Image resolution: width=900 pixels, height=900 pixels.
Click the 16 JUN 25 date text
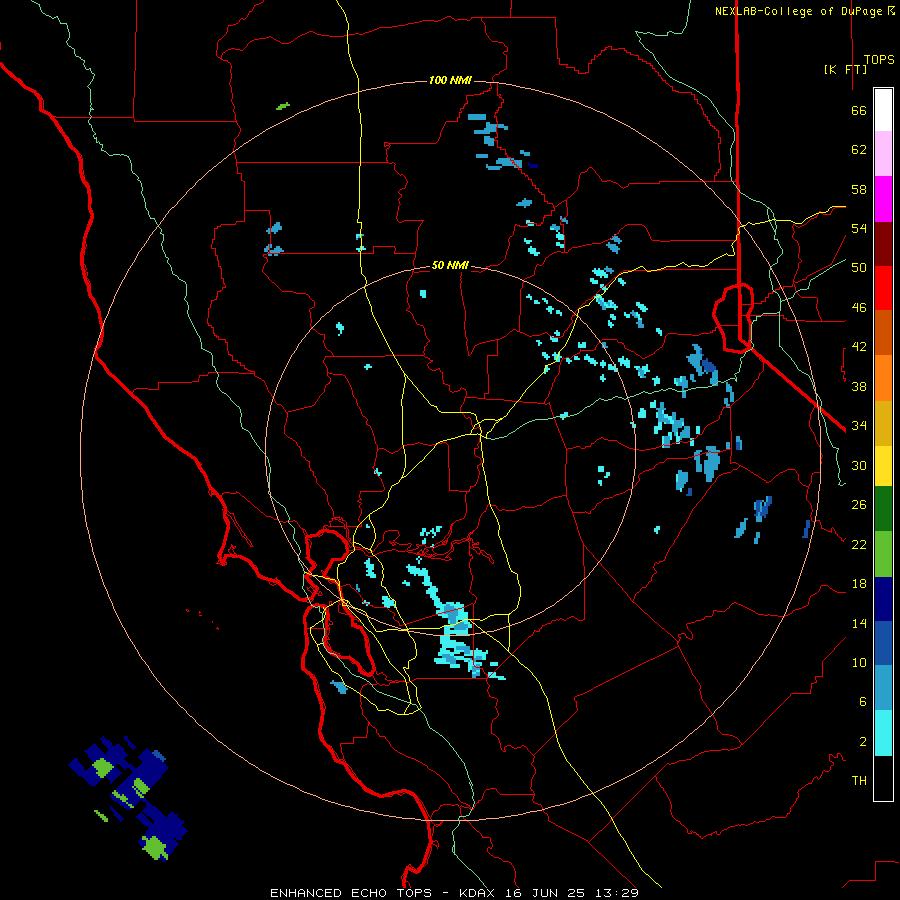pyautogui.click(x=546, y=893)
